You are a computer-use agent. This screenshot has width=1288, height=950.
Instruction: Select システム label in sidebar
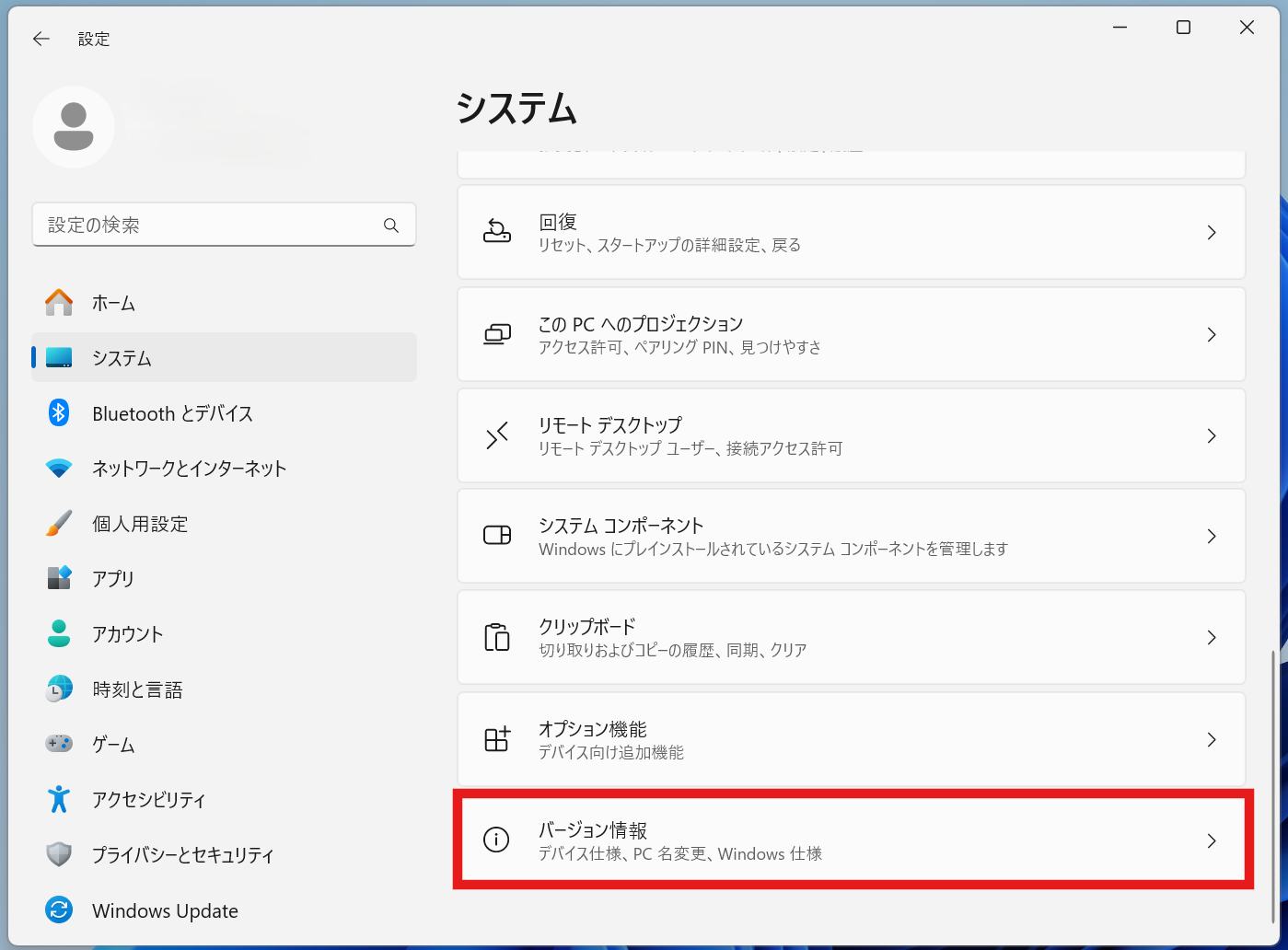coord(122,358)
